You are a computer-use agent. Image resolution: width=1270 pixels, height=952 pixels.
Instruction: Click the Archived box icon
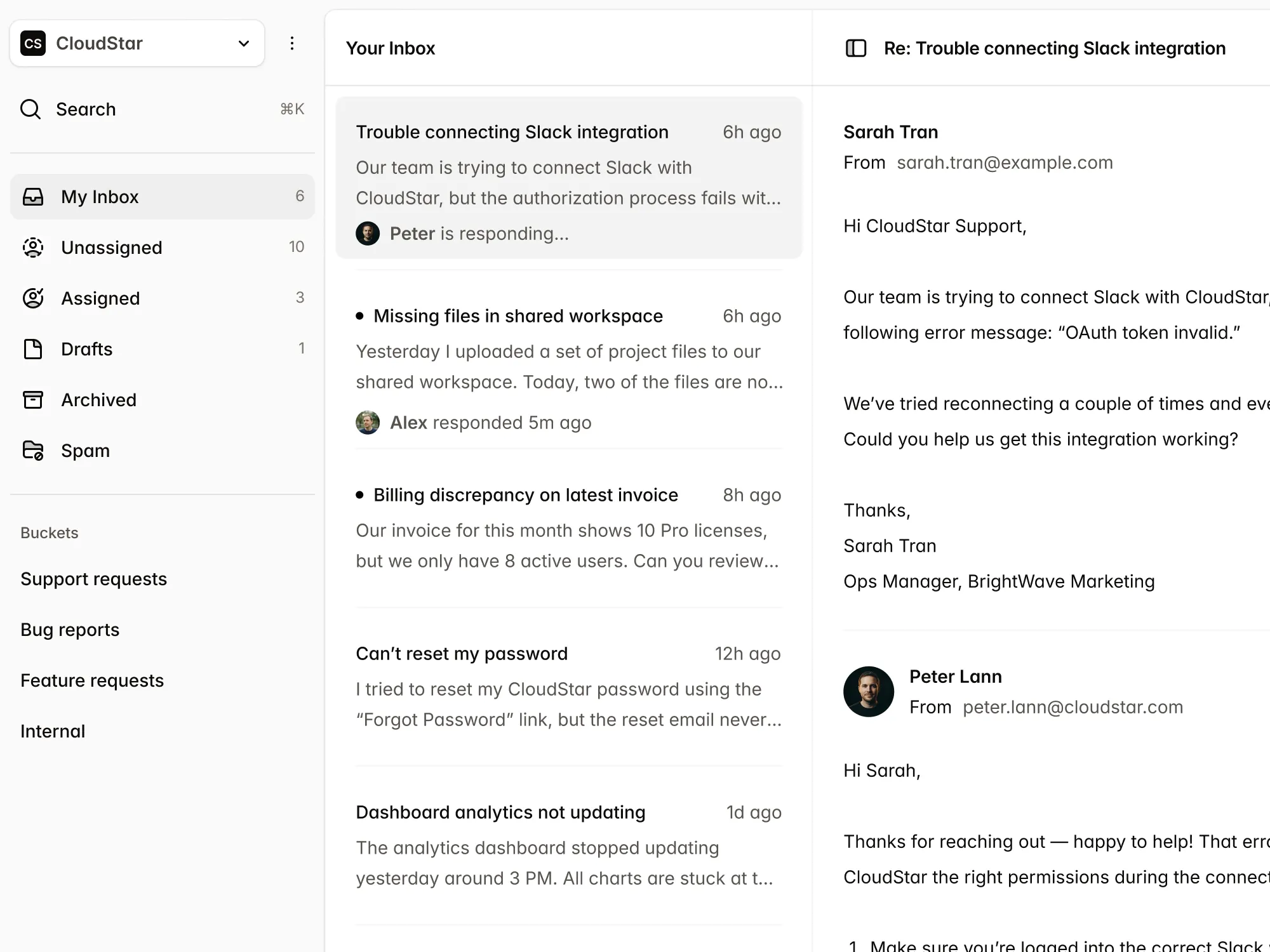coord(33,400)
